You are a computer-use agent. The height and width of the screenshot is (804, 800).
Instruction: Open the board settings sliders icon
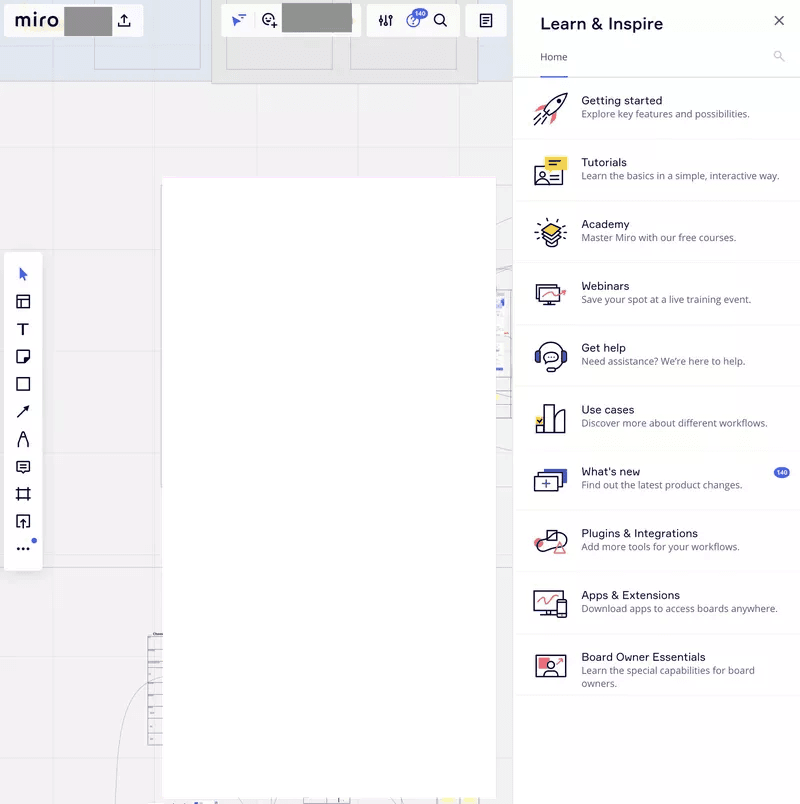pos(386,21)
